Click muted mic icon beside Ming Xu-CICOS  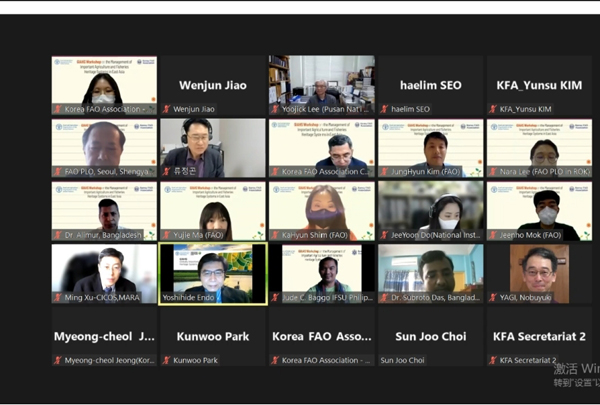coord(57,297)
